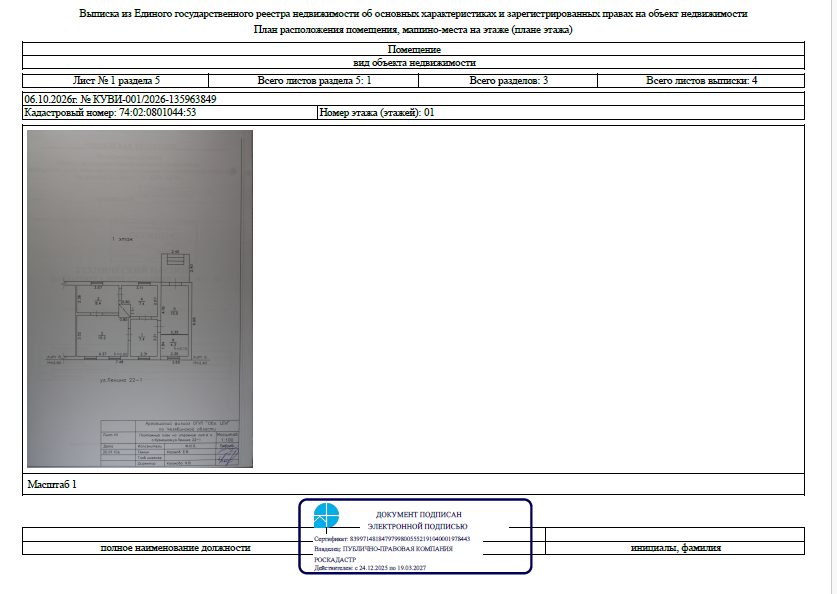Viewport: 837px width, 594px height.
Task: Click 'ДОКУМЕНТ ПОДПИСАН' in the signature stamp
Action: coord(418,514)
